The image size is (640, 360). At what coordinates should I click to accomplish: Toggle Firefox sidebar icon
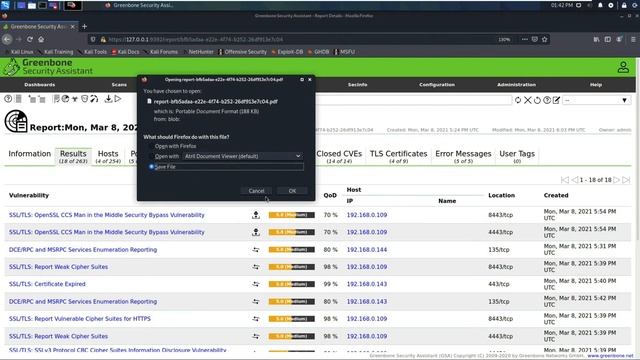pyautogui.click(x=608, y=39)
